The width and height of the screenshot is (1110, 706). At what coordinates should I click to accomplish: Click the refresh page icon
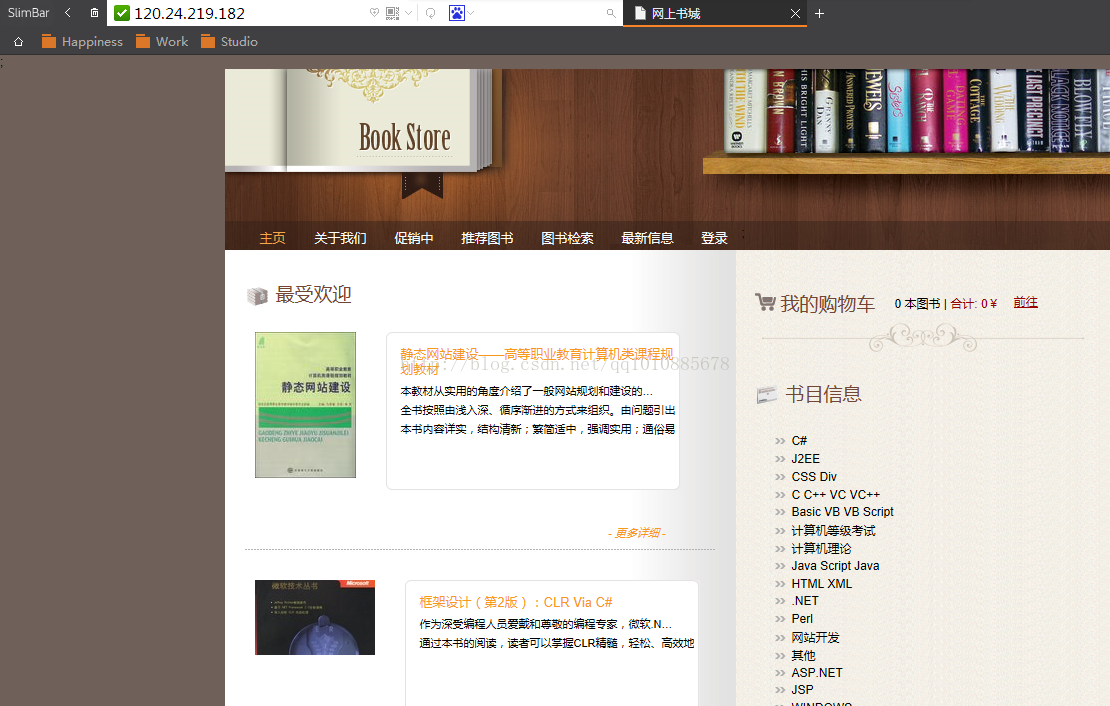[430, 13]
